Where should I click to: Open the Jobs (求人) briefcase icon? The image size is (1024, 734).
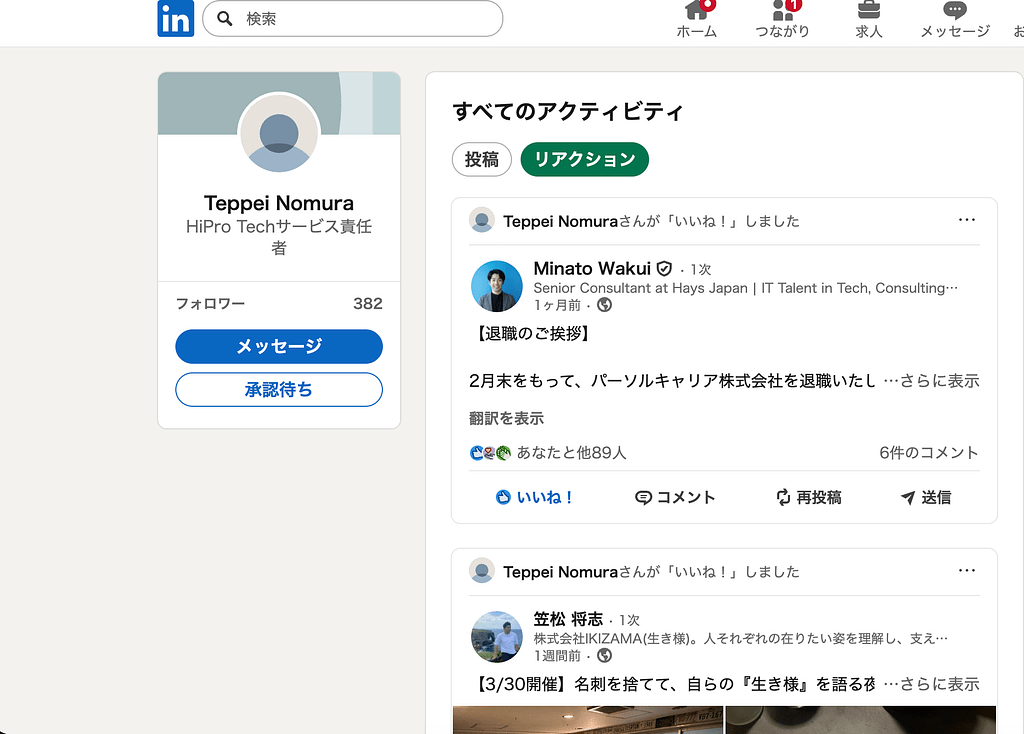pyautogui.click(x=869, y=11)
